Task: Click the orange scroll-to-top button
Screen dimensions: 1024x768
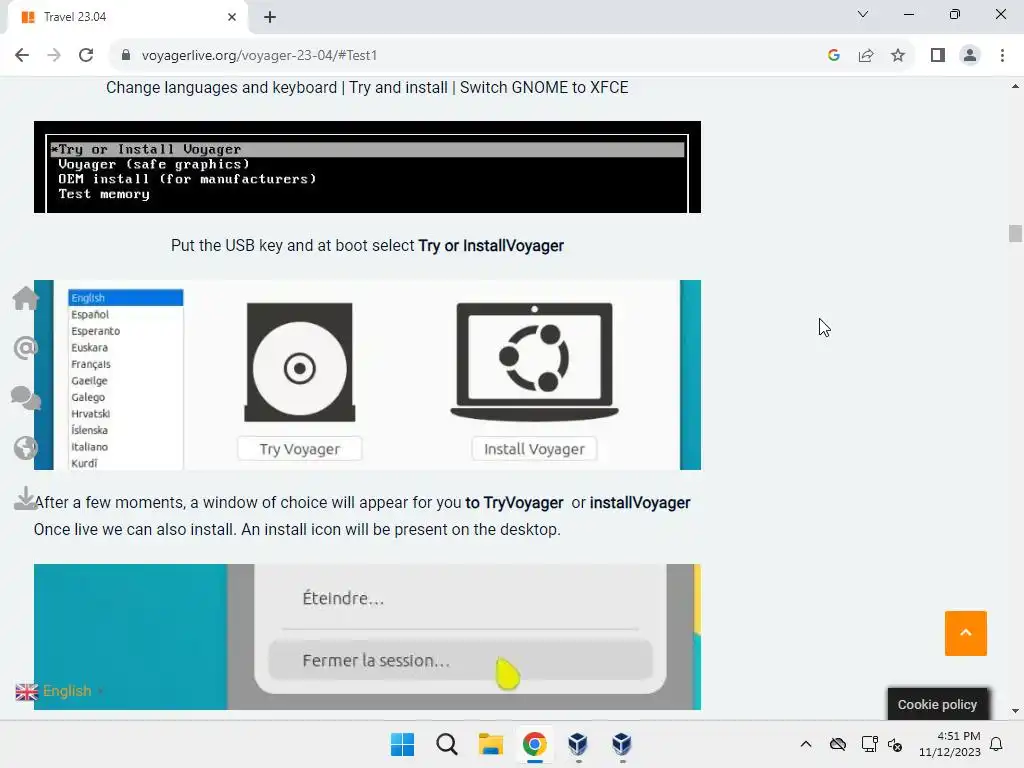Action: click(x=965, y=633)
